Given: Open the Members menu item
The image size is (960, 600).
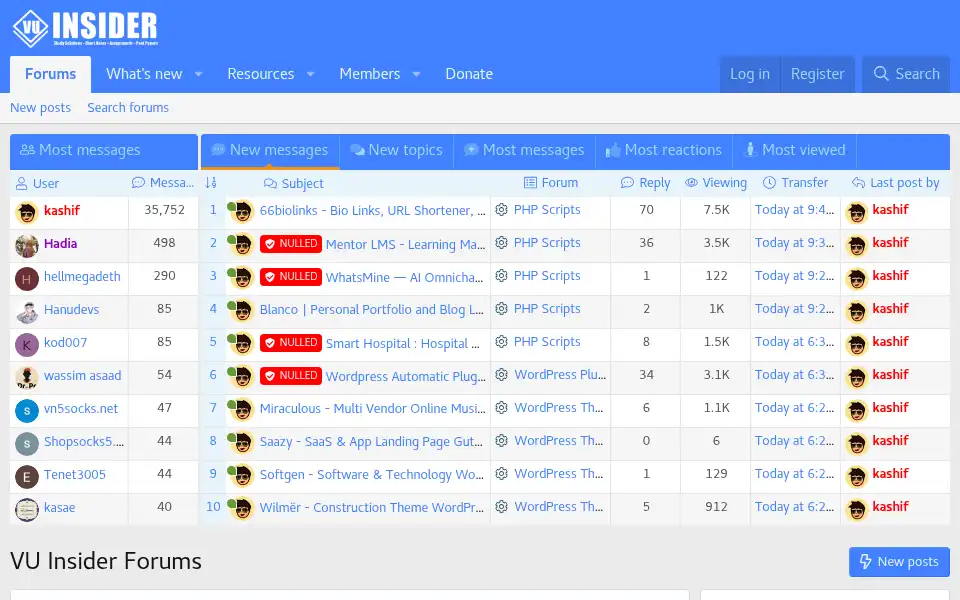Looking at the screenshot, I should pyautogui.click(x=370, y=74).
